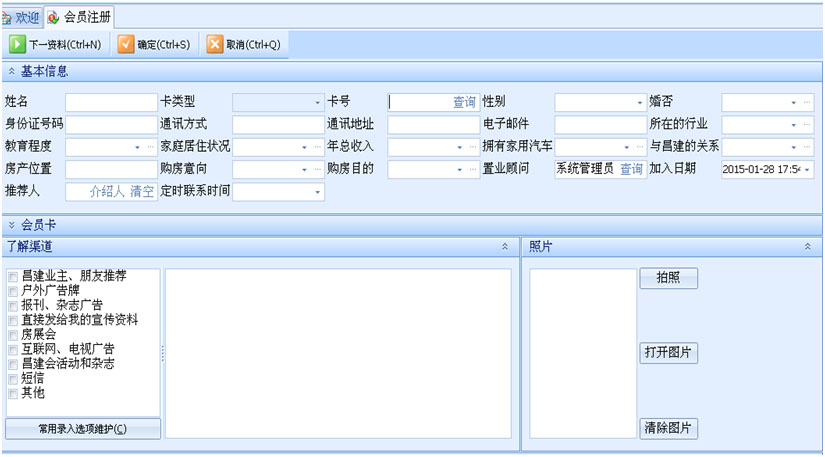This screenshot has width=825, height=457.
Task: Click the 常用录入选项维护 button
Action: (82, 429)
